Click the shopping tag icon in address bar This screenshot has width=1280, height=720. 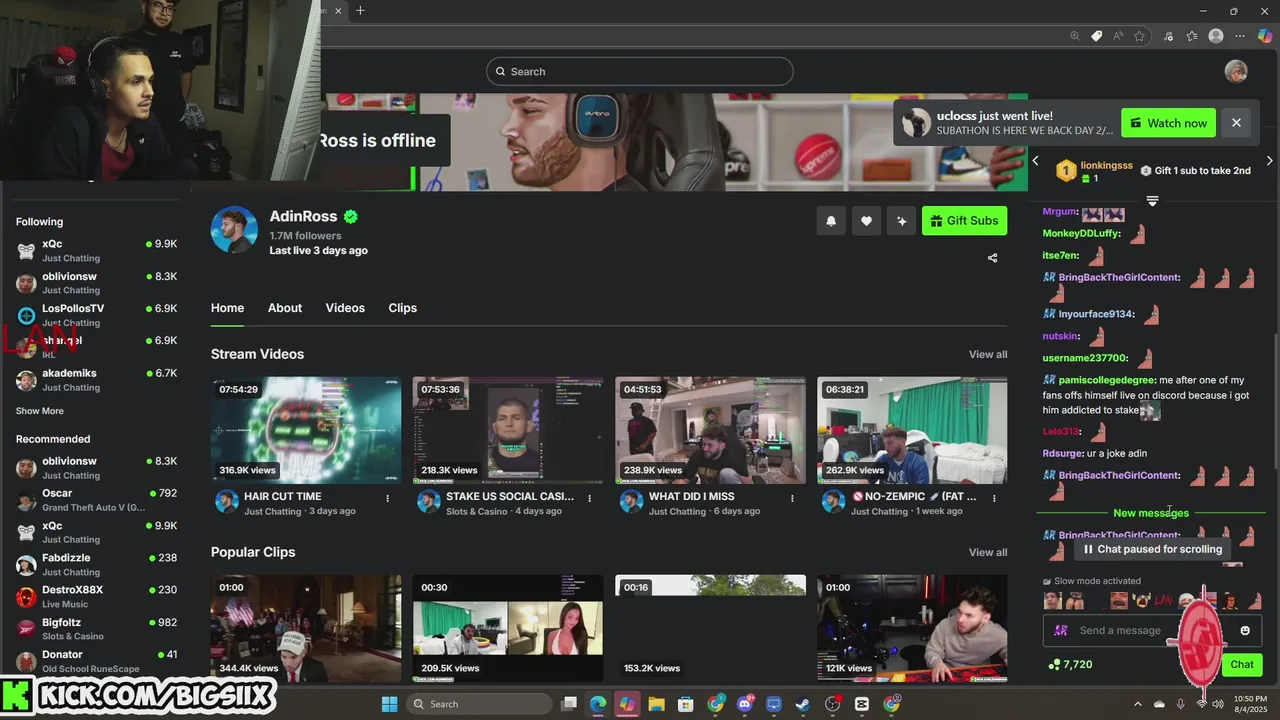[x=1097, y=36]
